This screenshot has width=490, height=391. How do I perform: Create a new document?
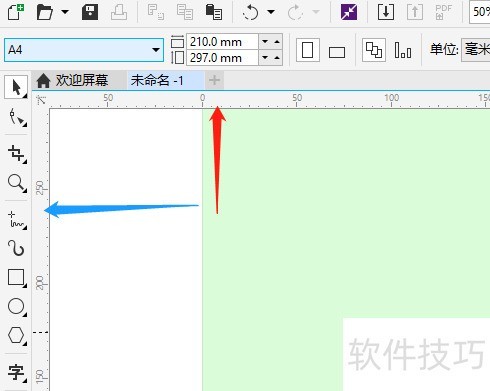(x=16, y=12)
